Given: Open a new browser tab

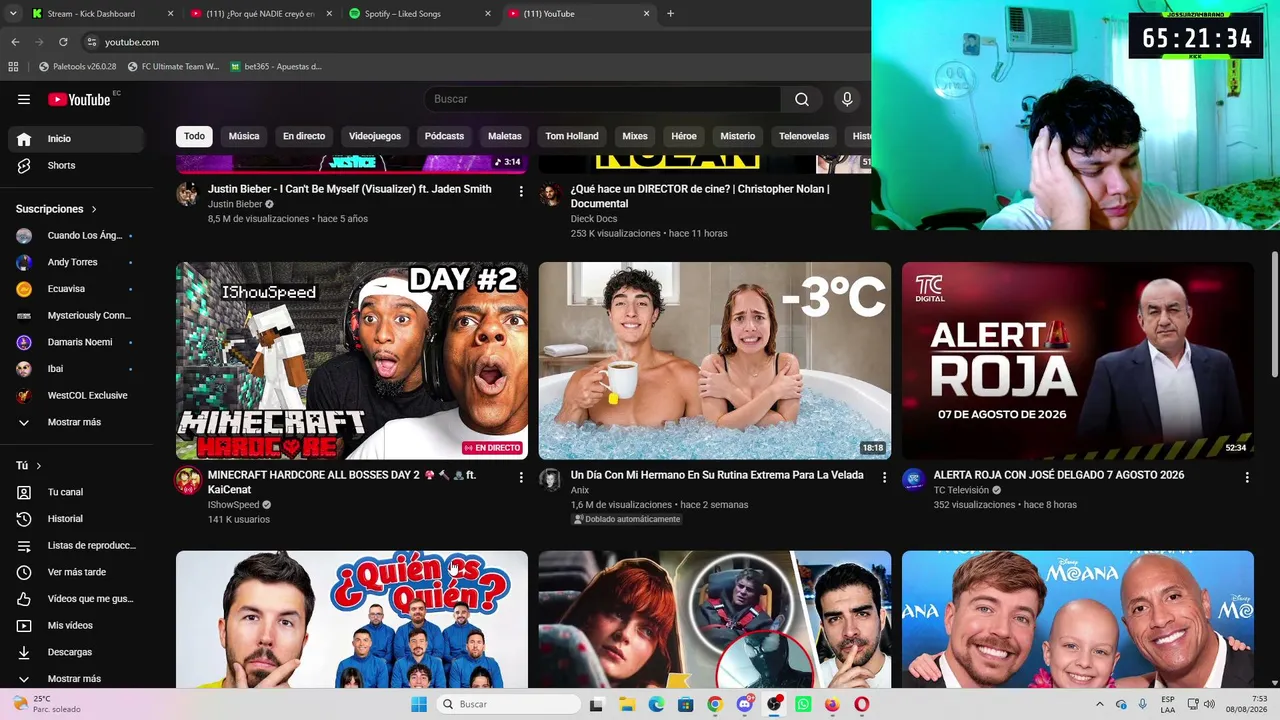Looking at the screenshot, I should coord(670,14).
